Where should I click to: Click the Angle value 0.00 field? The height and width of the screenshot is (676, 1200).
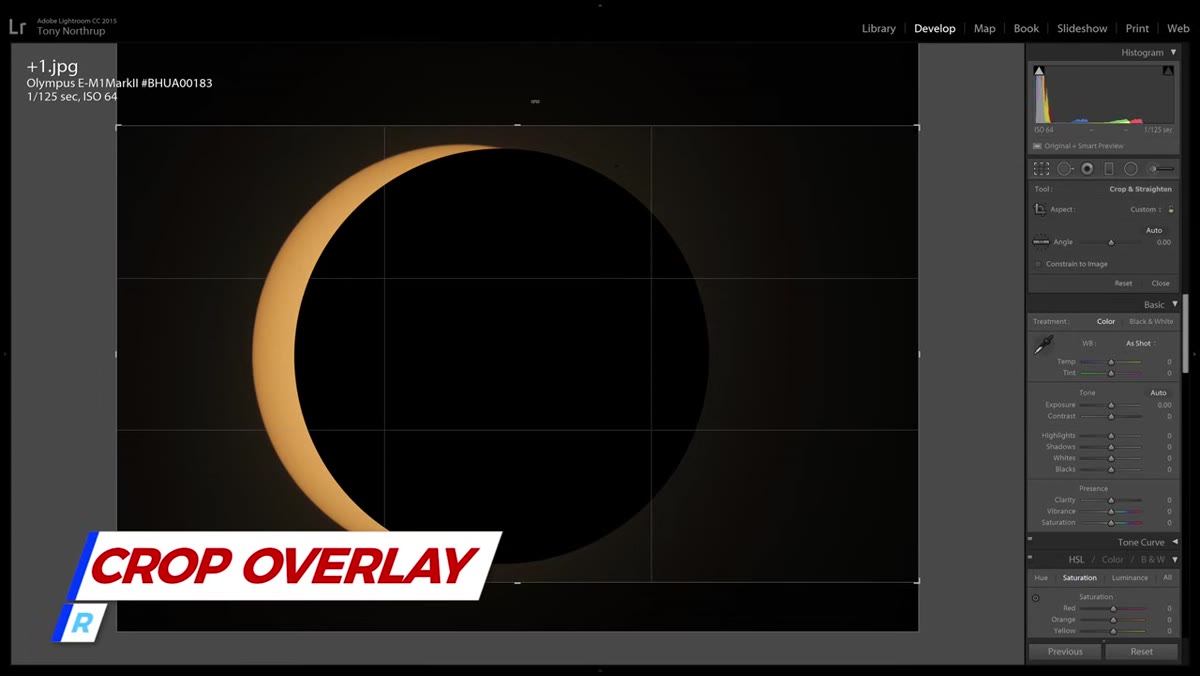[x=1163, y=242]
